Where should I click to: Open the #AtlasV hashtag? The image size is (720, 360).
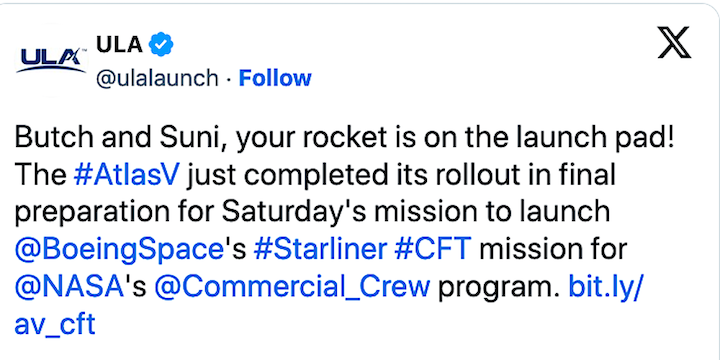coord(126,175)
